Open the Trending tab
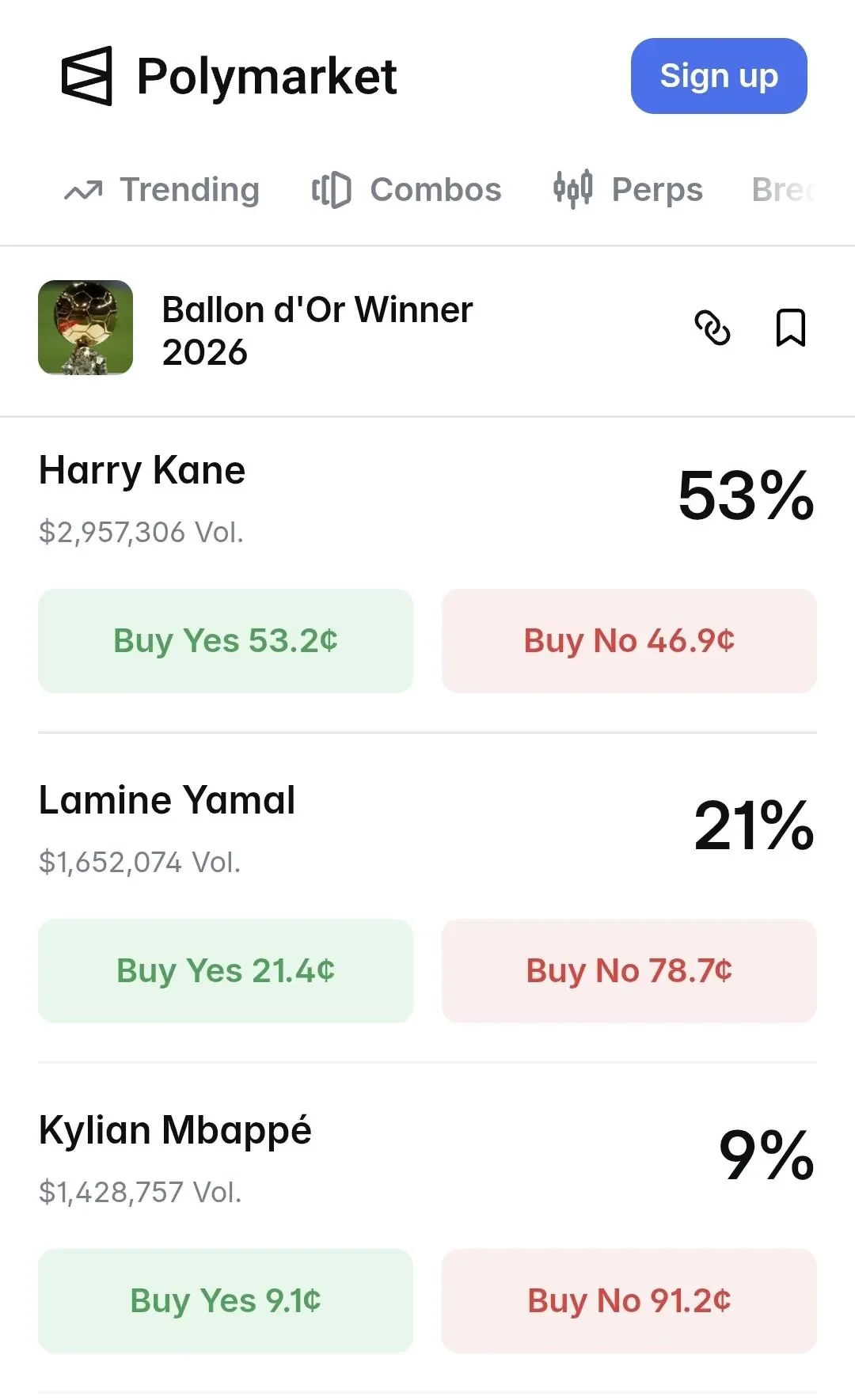Image resolution: width=855 pixels, height=1400 pixels. click(x=161, y=190)
